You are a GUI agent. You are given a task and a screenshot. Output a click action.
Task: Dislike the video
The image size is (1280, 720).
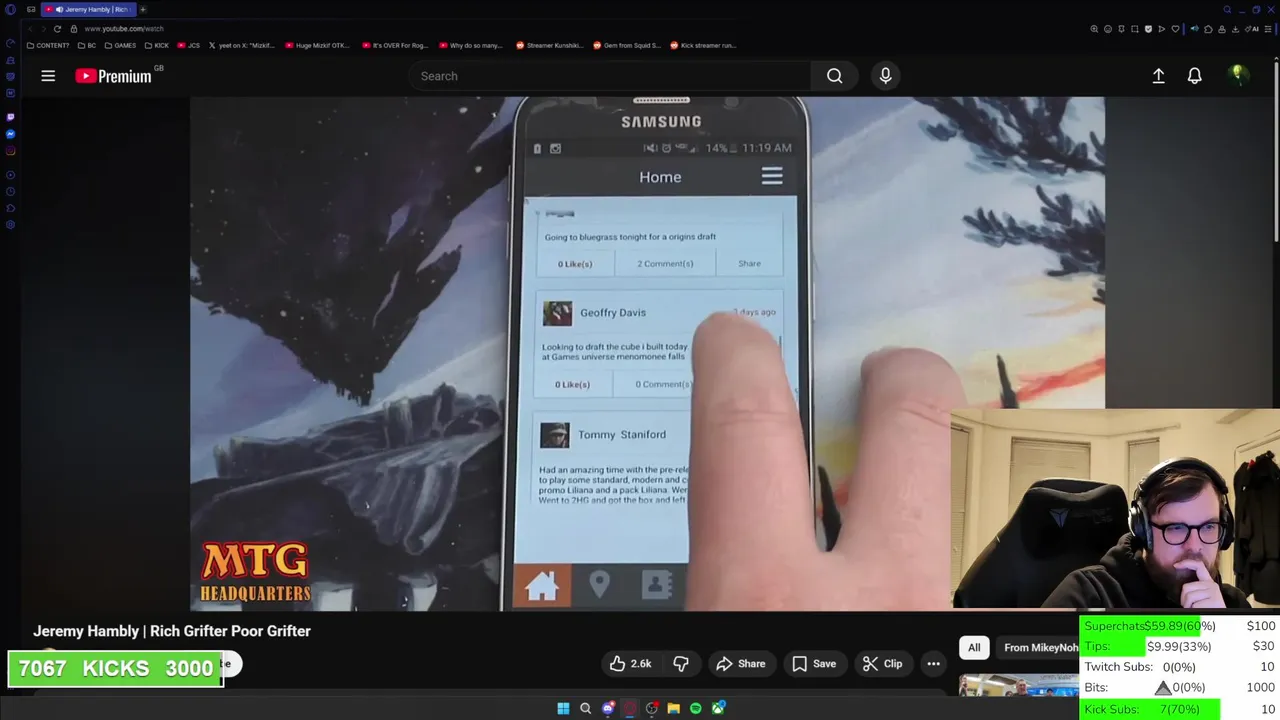click(681, 664)
